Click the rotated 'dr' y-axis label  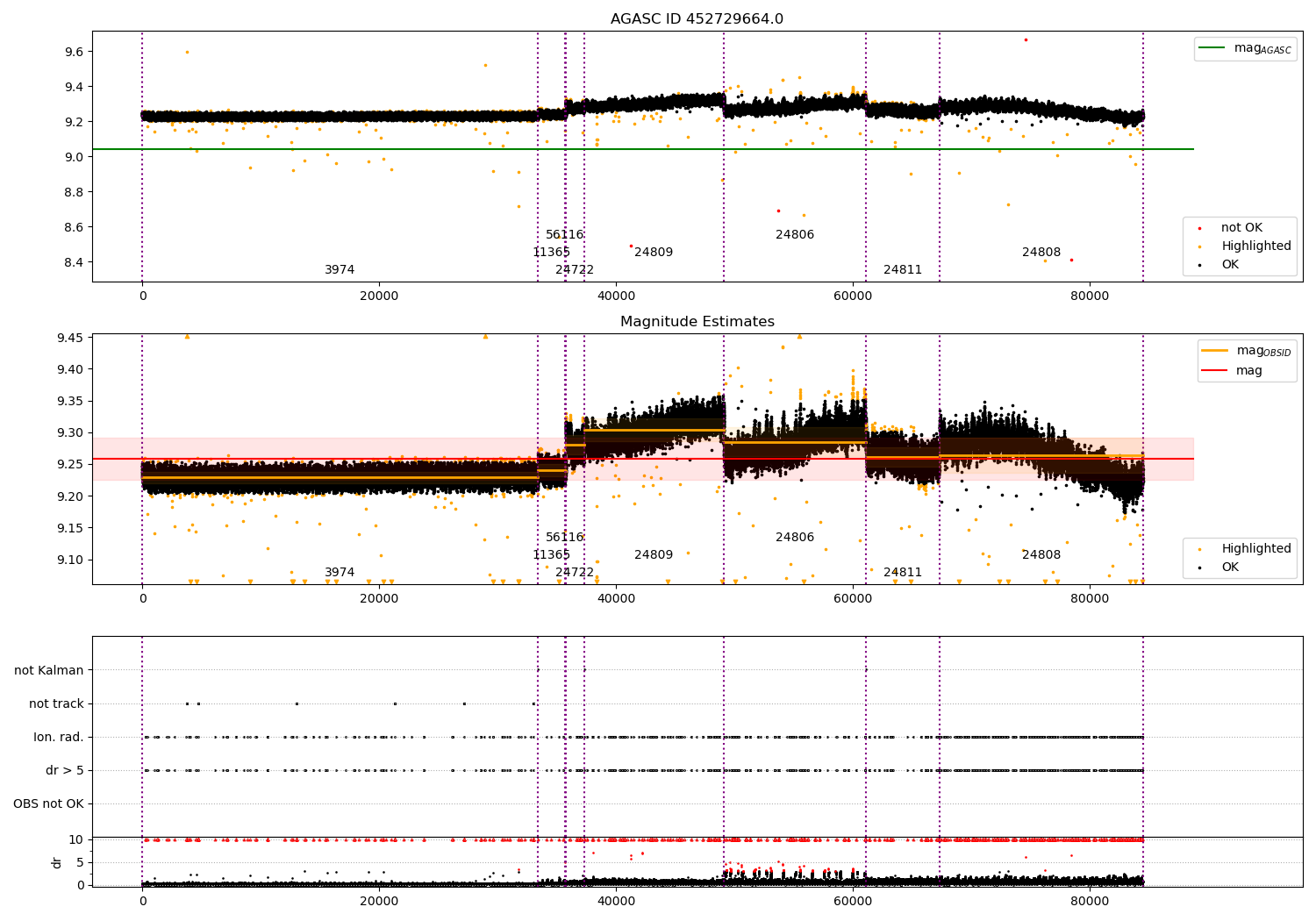(57, 862)
